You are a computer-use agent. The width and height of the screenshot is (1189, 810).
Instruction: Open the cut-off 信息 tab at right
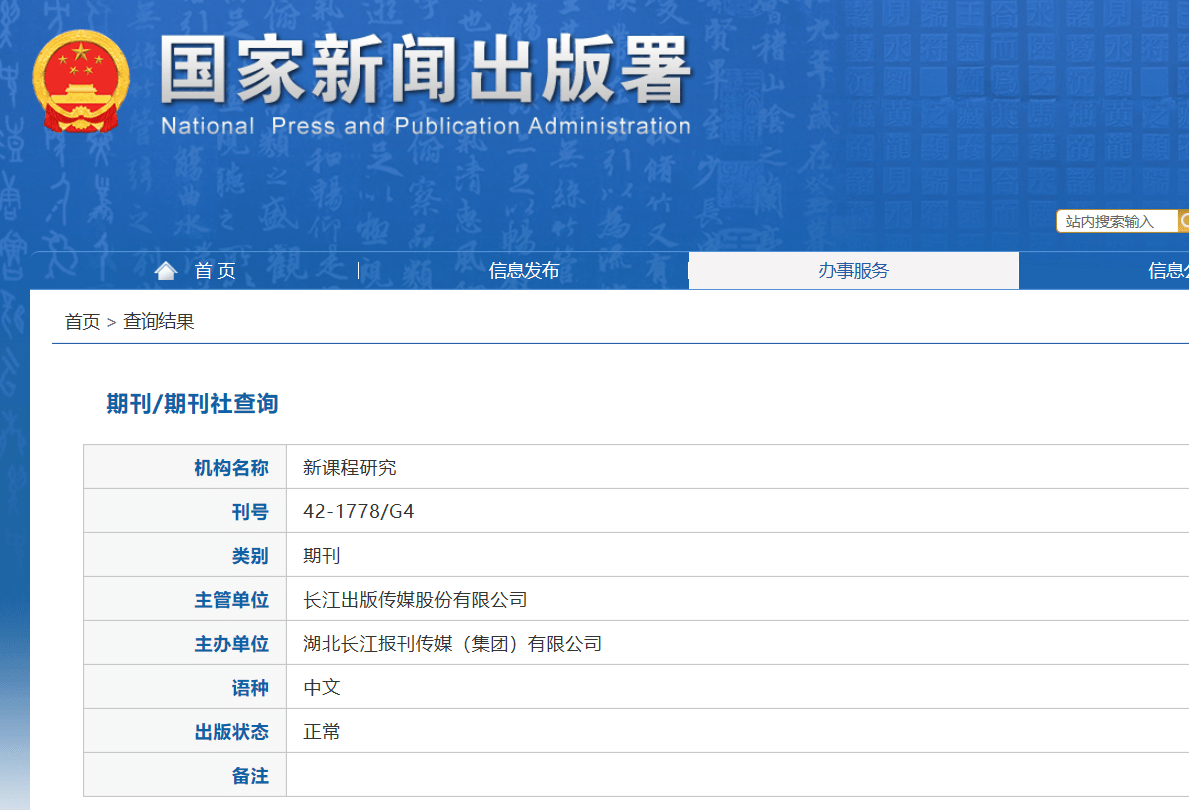click(1168, 271)
